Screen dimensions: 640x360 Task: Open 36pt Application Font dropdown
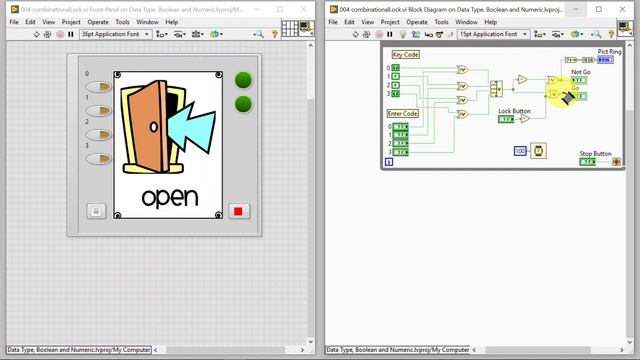[115, 34]
